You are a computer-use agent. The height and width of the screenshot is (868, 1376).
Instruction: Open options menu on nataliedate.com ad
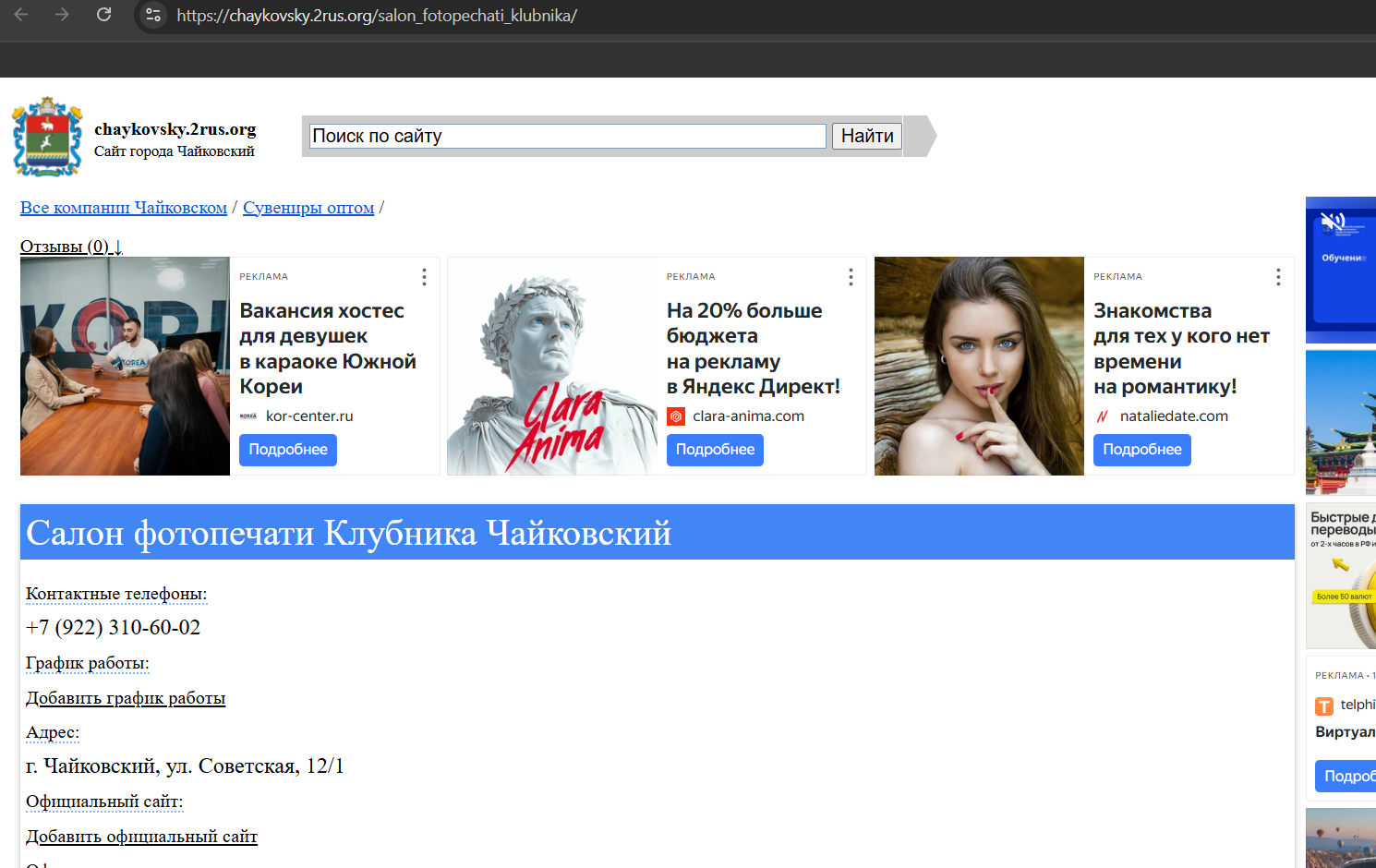(1278, 277)
